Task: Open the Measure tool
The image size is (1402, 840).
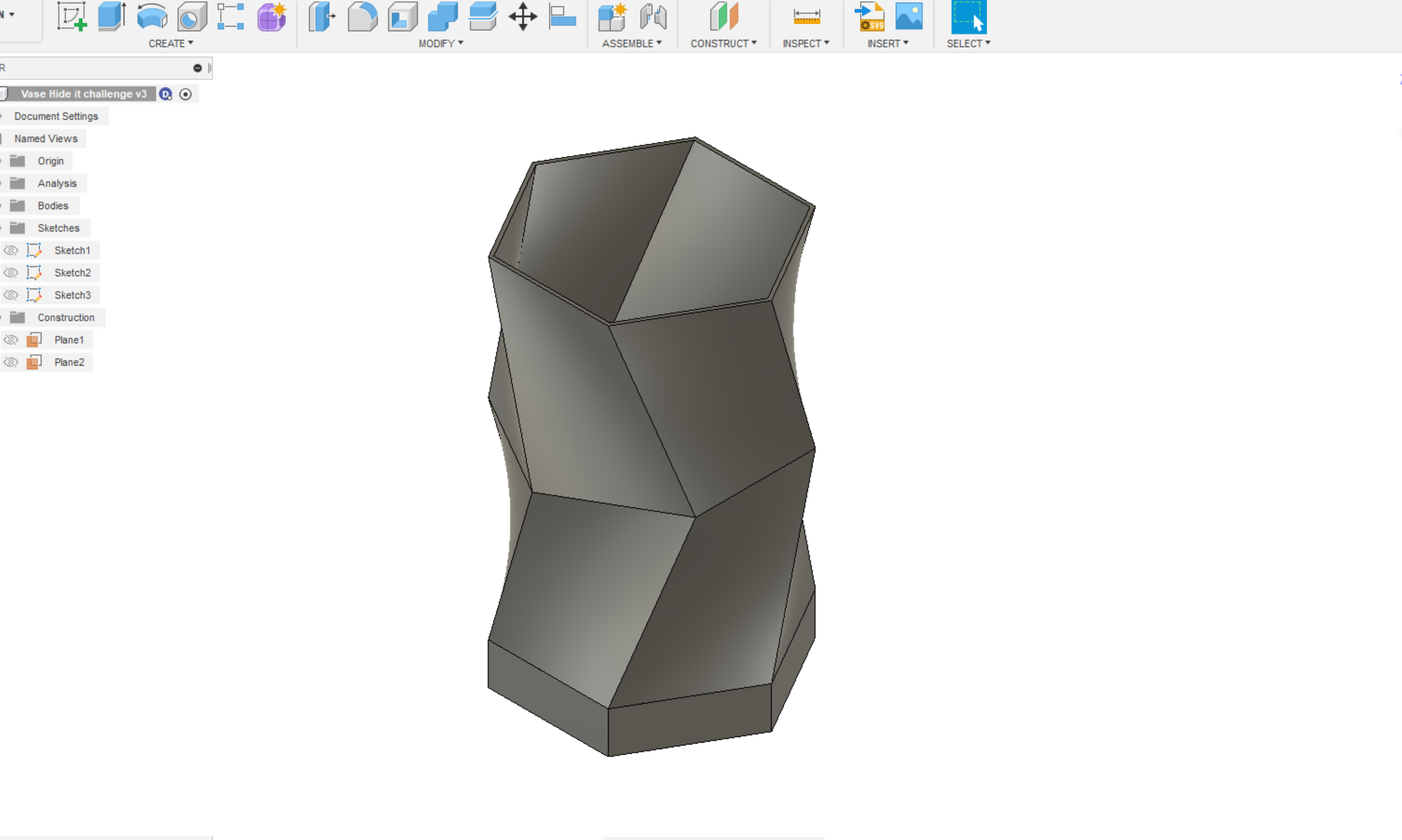Action: pos(806,17)
